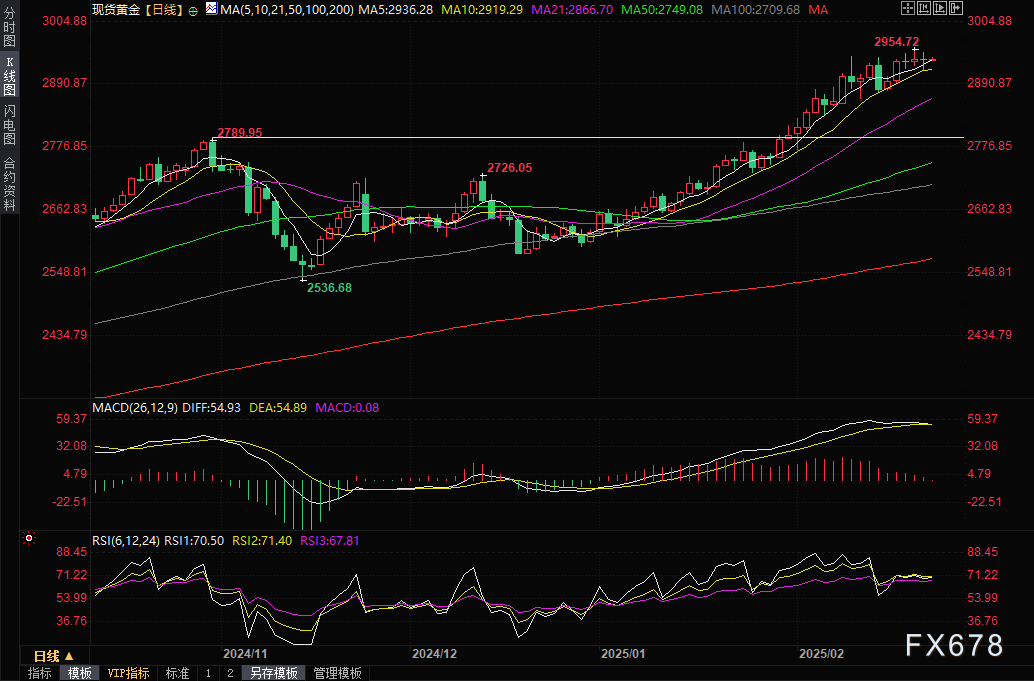This screenshot has height=681, width=1034.
Task: Select the 模板 bottom tab
Action: [x=79, y=673]
